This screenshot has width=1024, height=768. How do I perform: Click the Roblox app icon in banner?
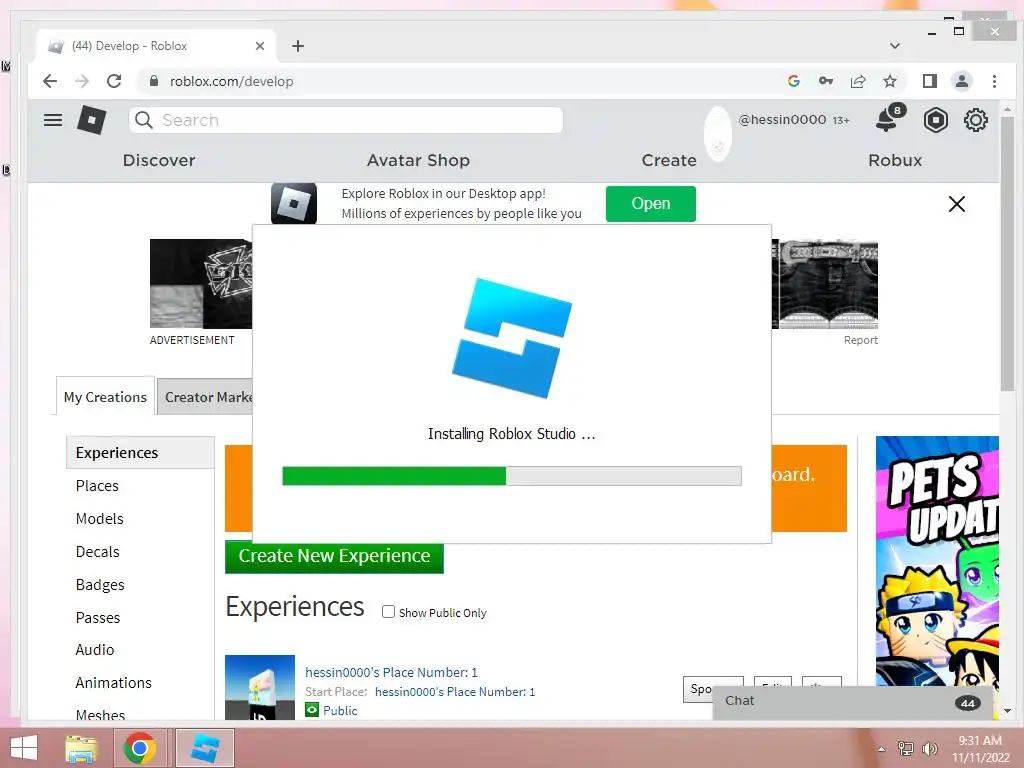click(x=294, y=203)
